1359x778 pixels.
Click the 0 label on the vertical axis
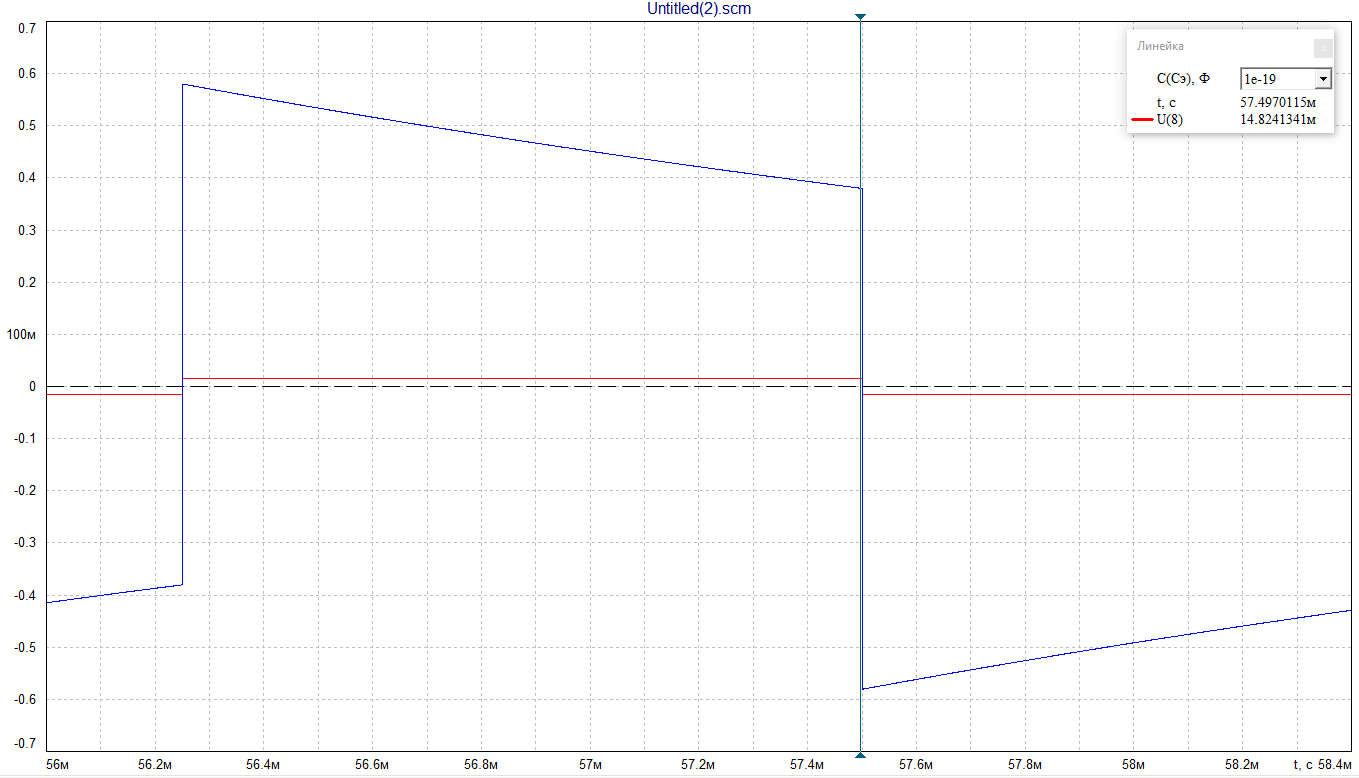pyautogui.click(x=33, y=386)
